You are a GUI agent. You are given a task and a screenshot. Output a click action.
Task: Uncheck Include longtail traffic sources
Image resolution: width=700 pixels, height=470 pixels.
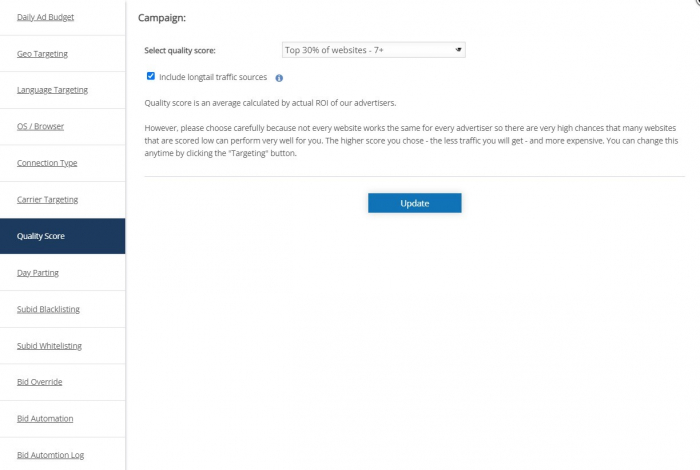pyautogui.click(x=151, y=76)
